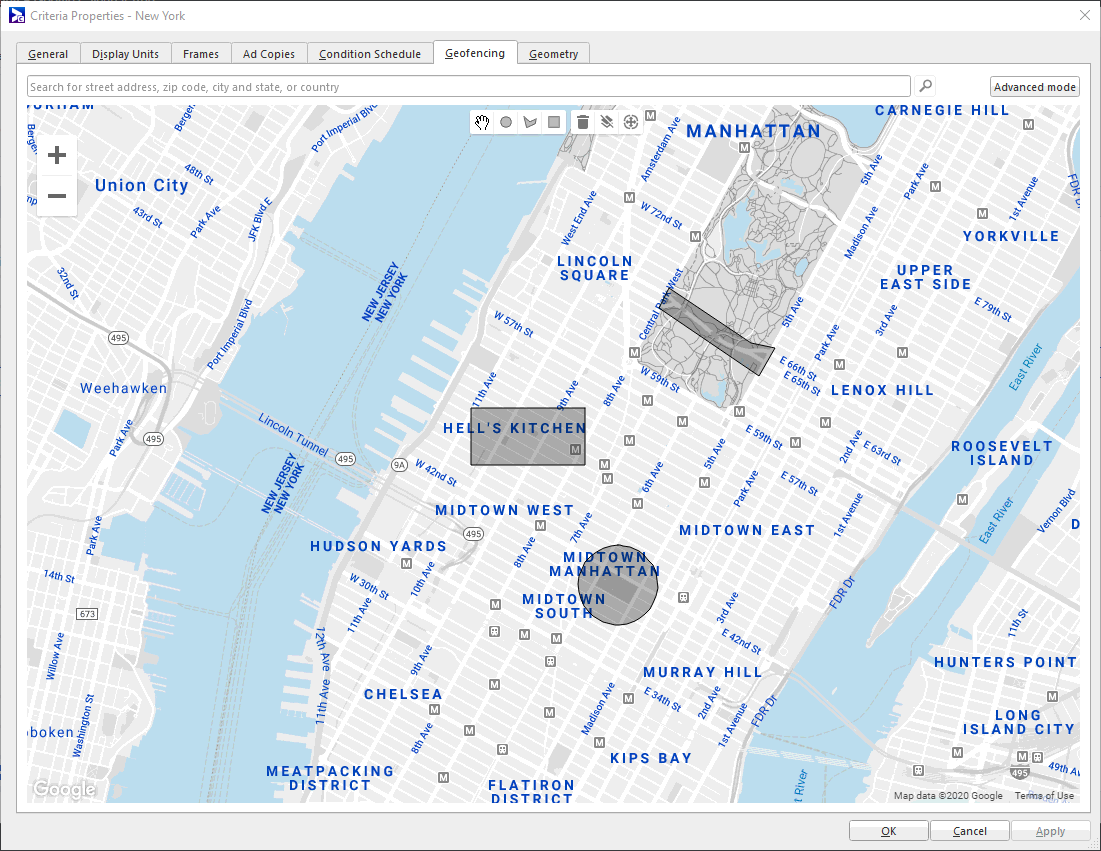1101x851 pixels.
Task: Open the General tab
Action: point(48,54)
